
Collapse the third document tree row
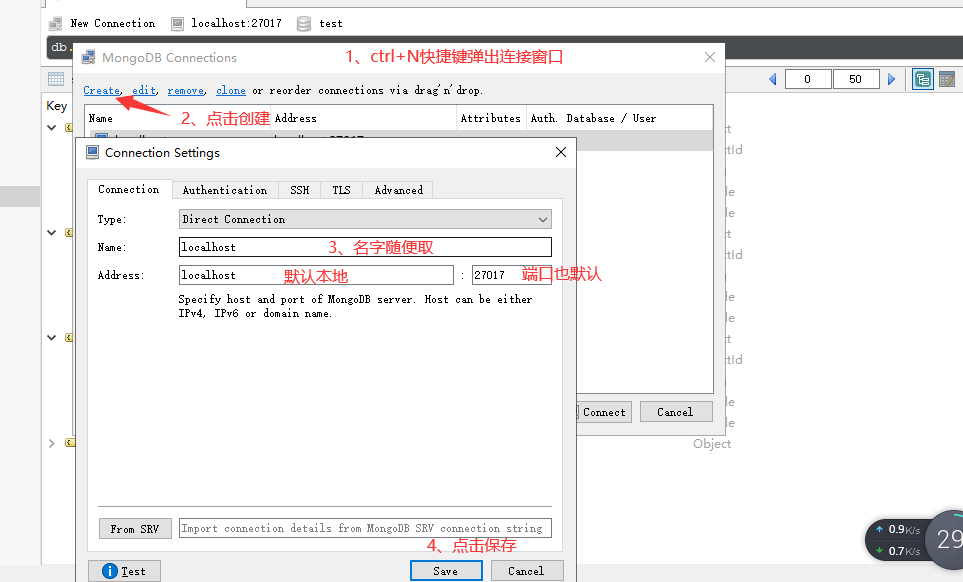click(52, 338)
